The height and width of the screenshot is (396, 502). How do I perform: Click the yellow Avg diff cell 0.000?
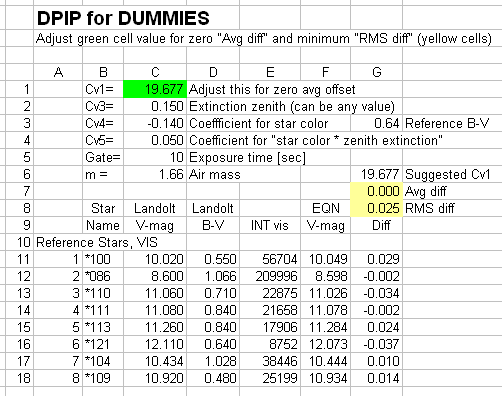point(377,191)
